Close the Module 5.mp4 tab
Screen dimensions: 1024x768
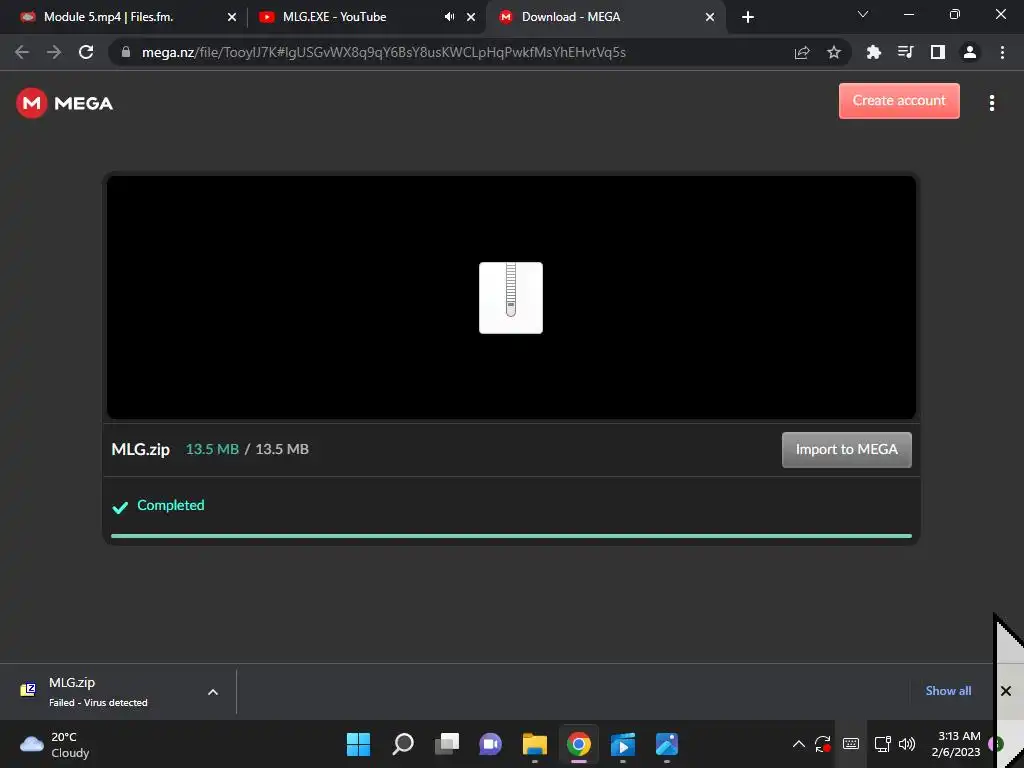232,17
